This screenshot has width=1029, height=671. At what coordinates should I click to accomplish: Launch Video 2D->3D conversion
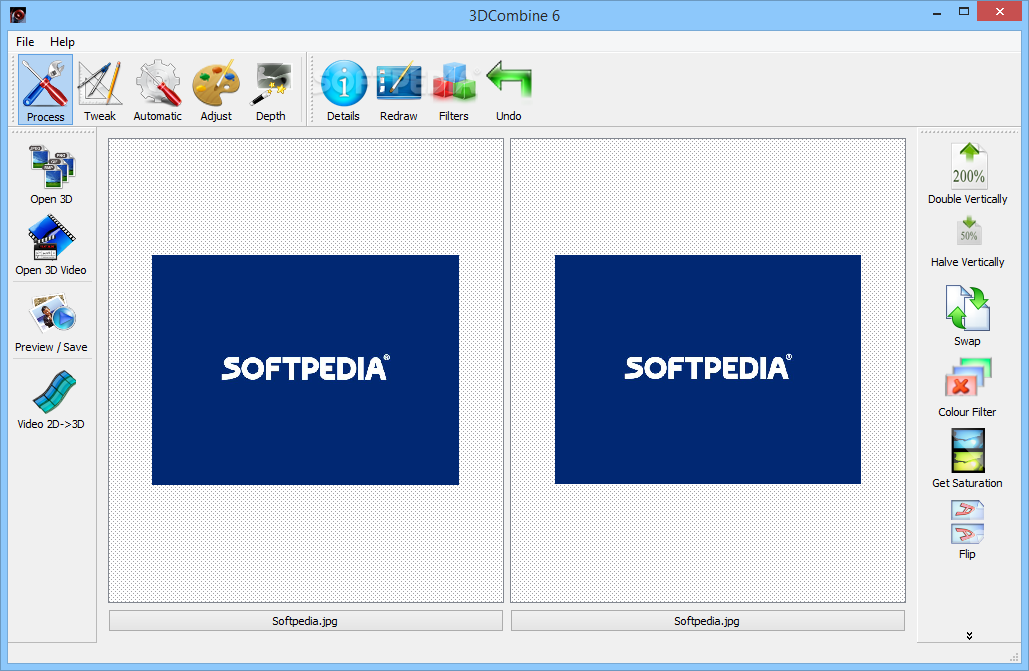coord(51,399)
